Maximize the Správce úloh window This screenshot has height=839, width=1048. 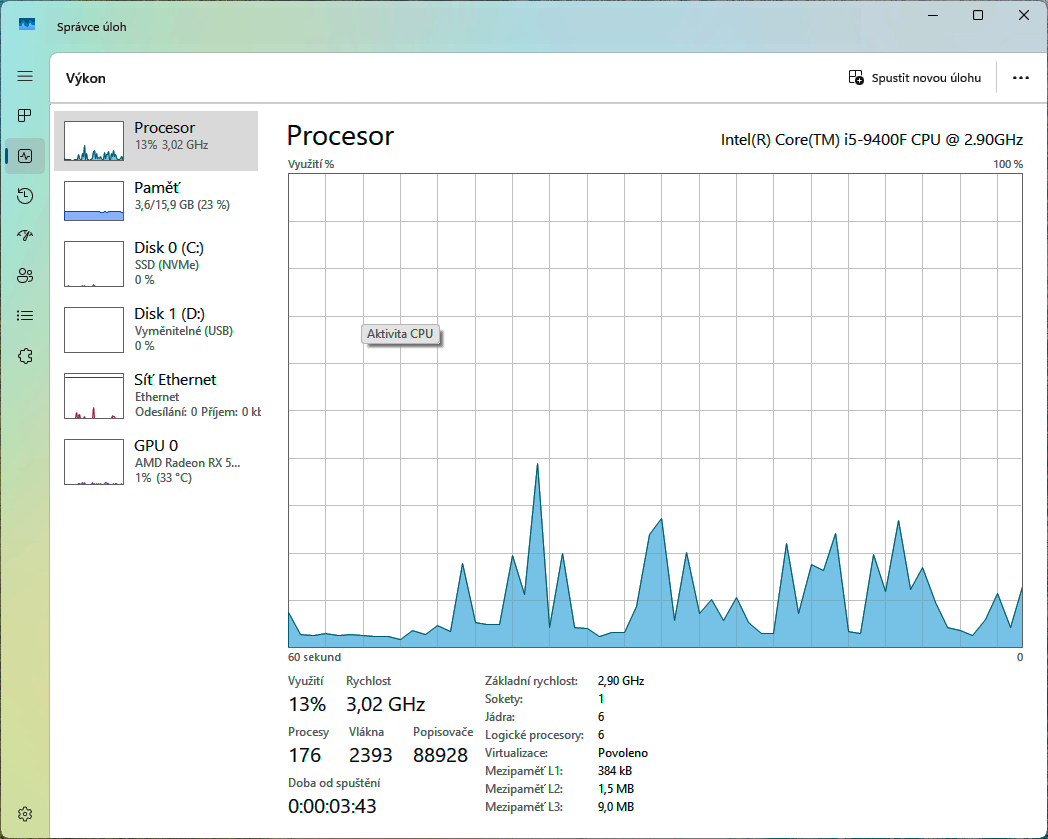click(x=978, y=15)
